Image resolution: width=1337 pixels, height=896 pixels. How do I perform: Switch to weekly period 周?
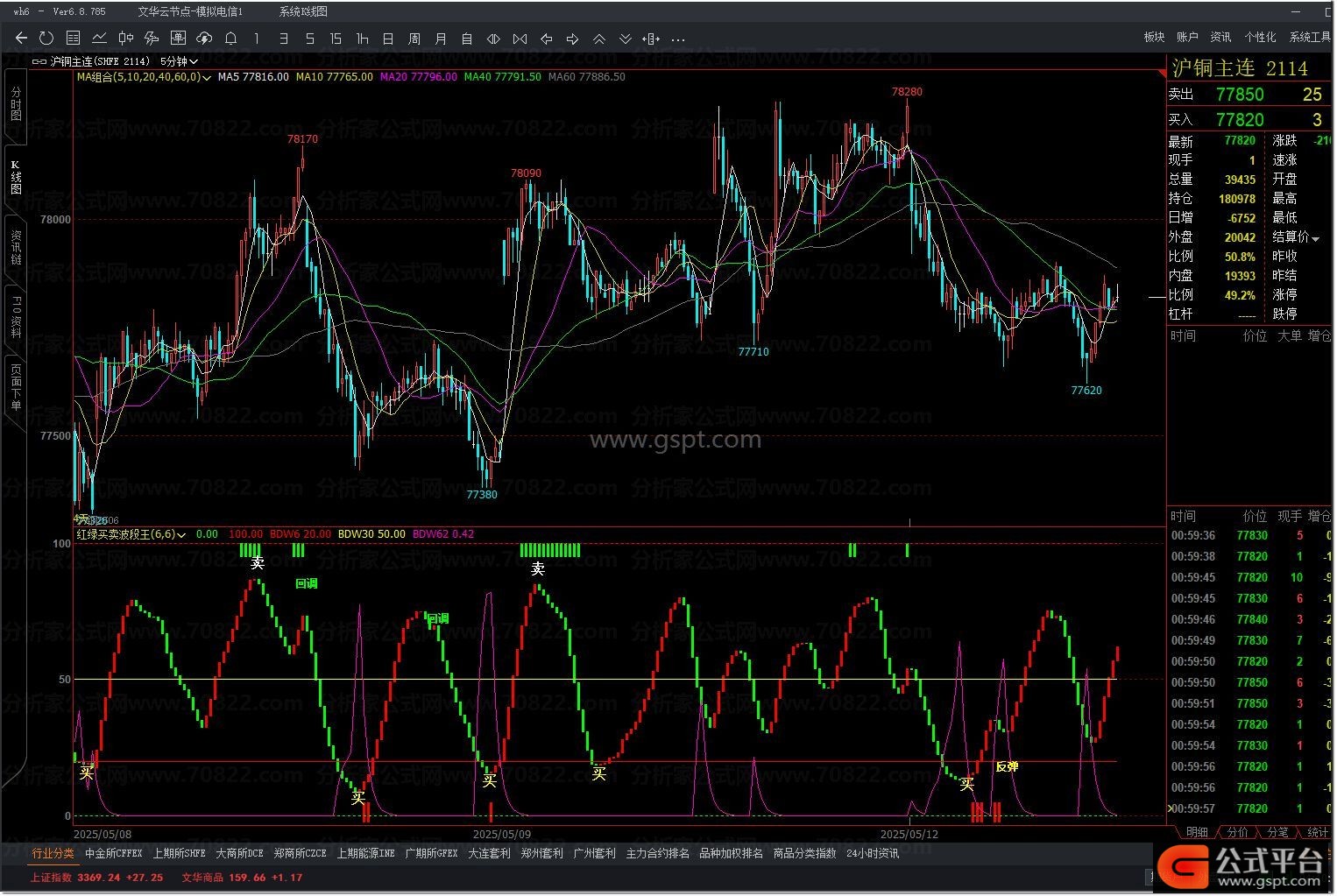click(414, 39)
